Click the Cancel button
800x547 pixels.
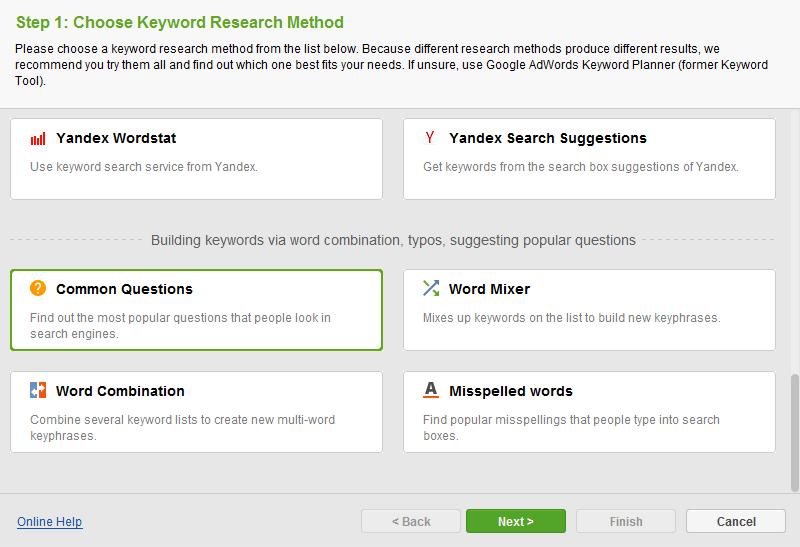point(736,521)
